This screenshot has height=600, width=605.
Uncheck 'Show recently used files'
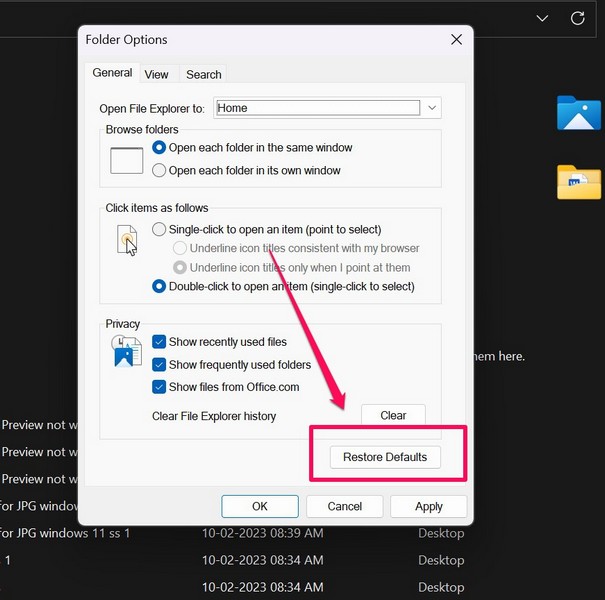click(x=159, y=343)
